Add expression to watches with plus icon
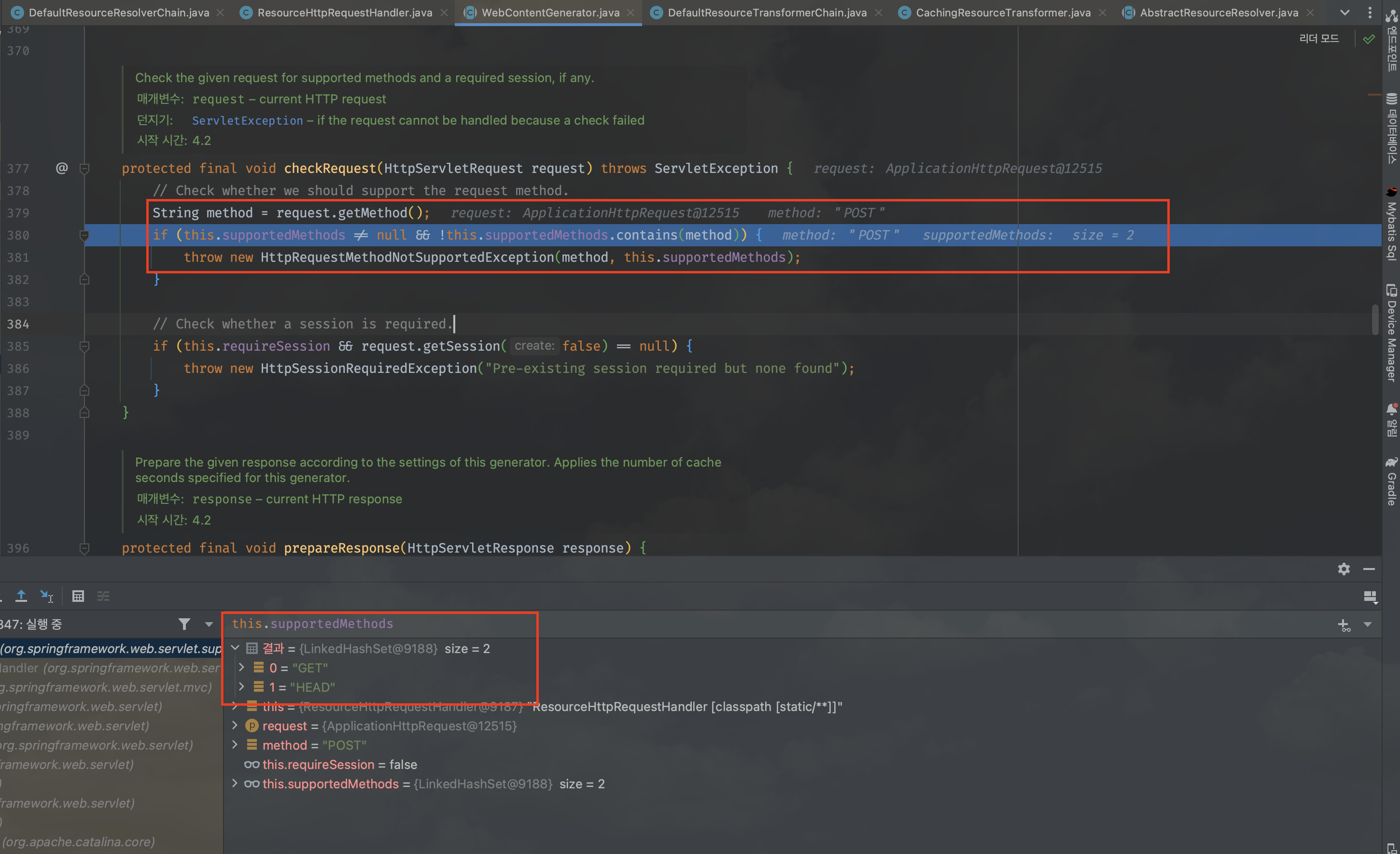 tap(1344, 626)
